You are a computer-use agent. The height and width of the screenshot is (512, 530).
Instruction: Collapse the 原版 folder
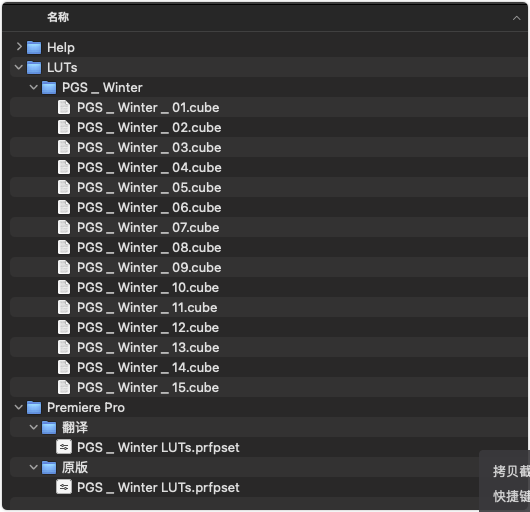click(34, 467)
